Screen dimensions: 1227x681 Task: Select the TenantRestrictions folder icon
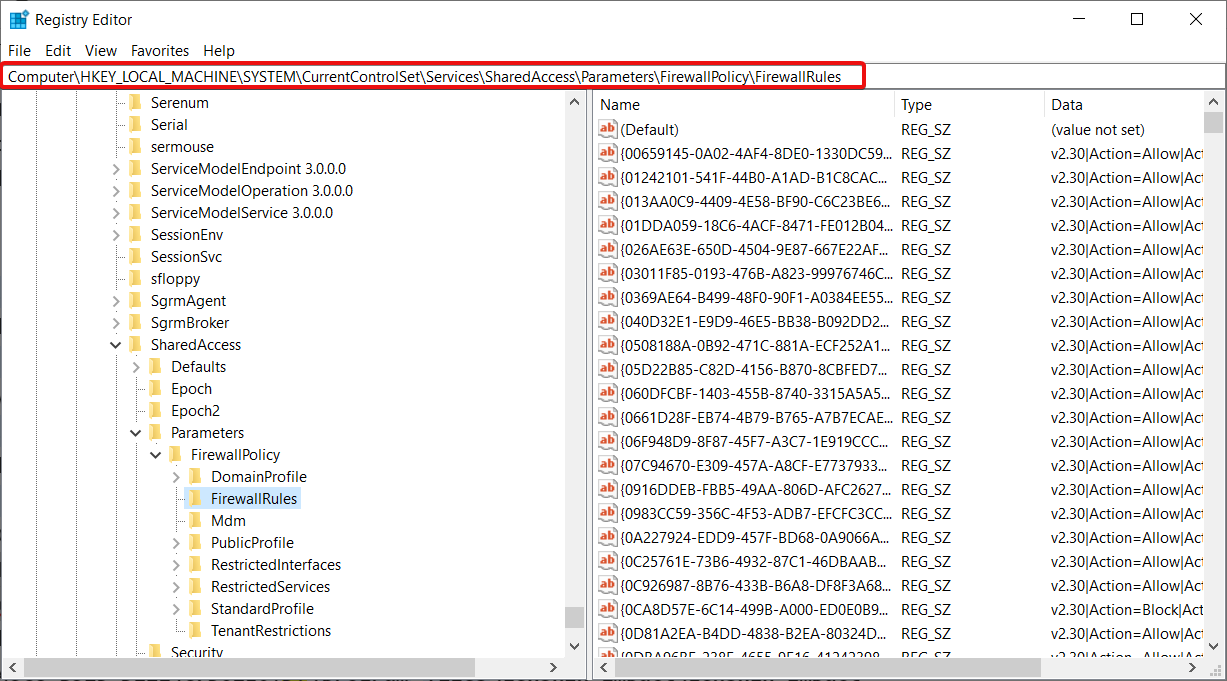coord(195,631)
